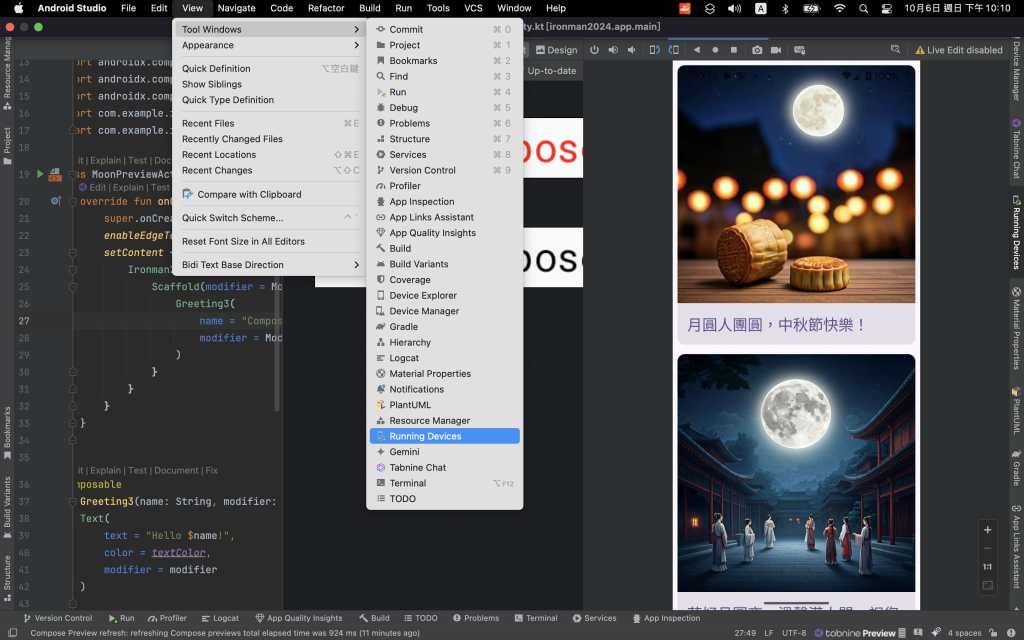Collapse the setContent code block fold marker
The height and width of the screenshot is (640, 1024).
point(73,253)
